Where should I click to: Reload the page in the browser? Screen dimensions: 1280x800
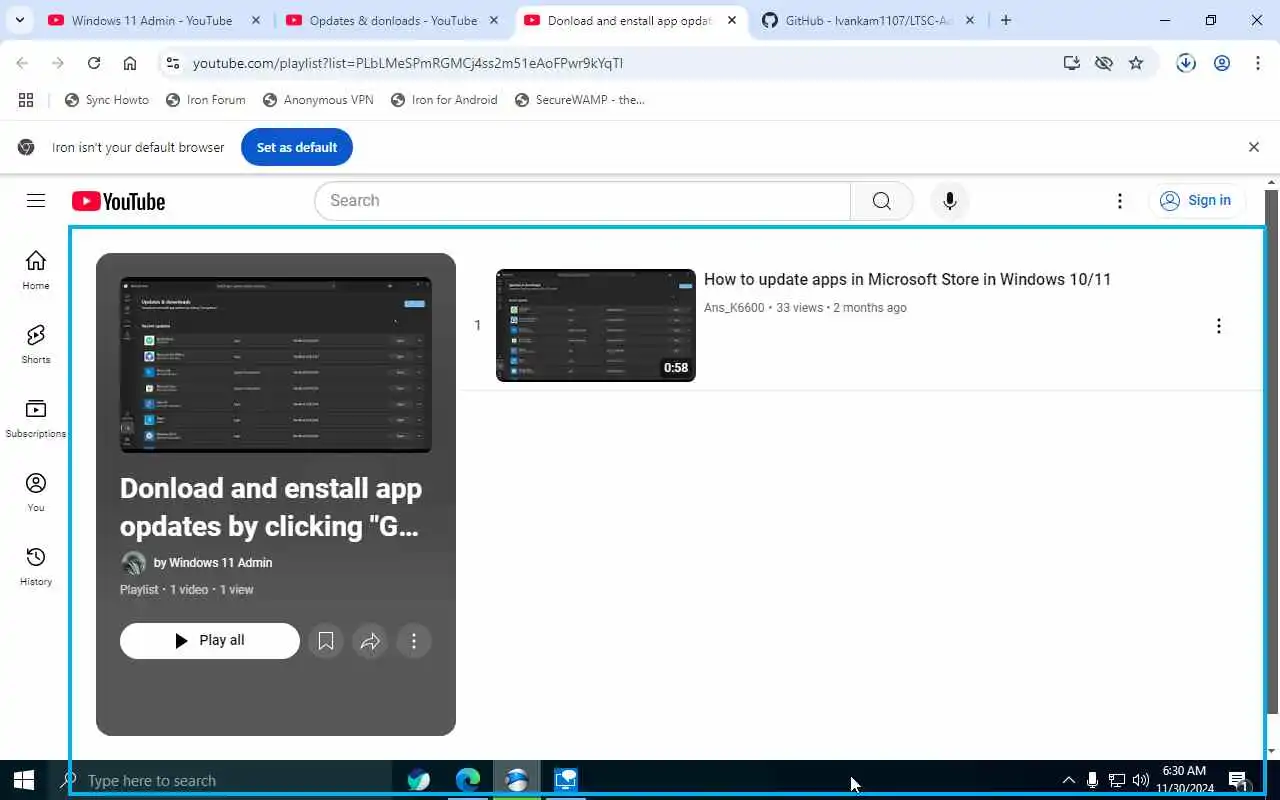click(x=94, y=63)
